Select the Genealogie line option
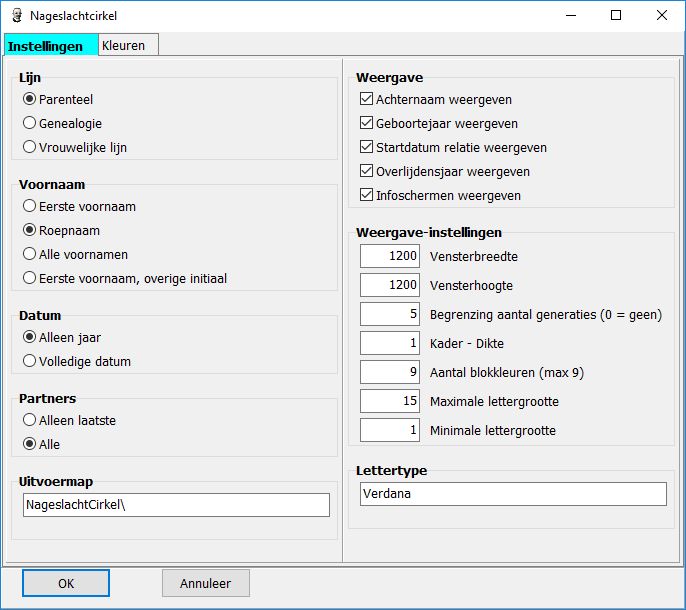This screenshot has width=686, height=610. (x=30, y=123)
